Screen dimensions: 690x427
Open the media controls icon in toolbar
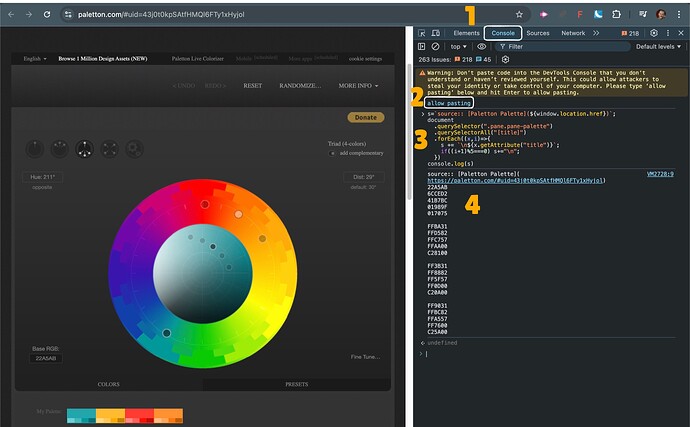643,15
